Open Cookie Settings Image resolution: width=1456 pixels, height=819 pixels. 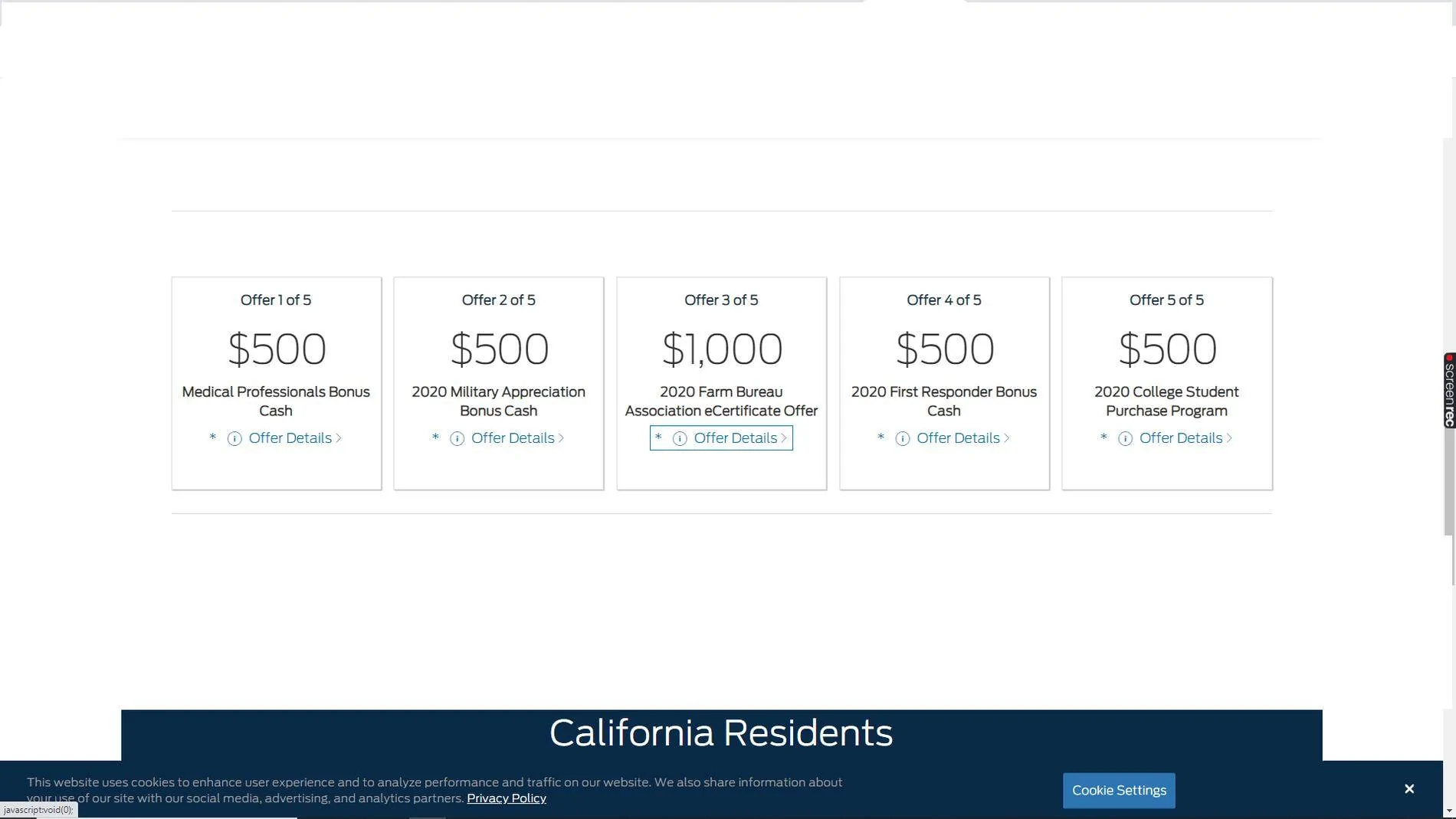[1119, 790]
